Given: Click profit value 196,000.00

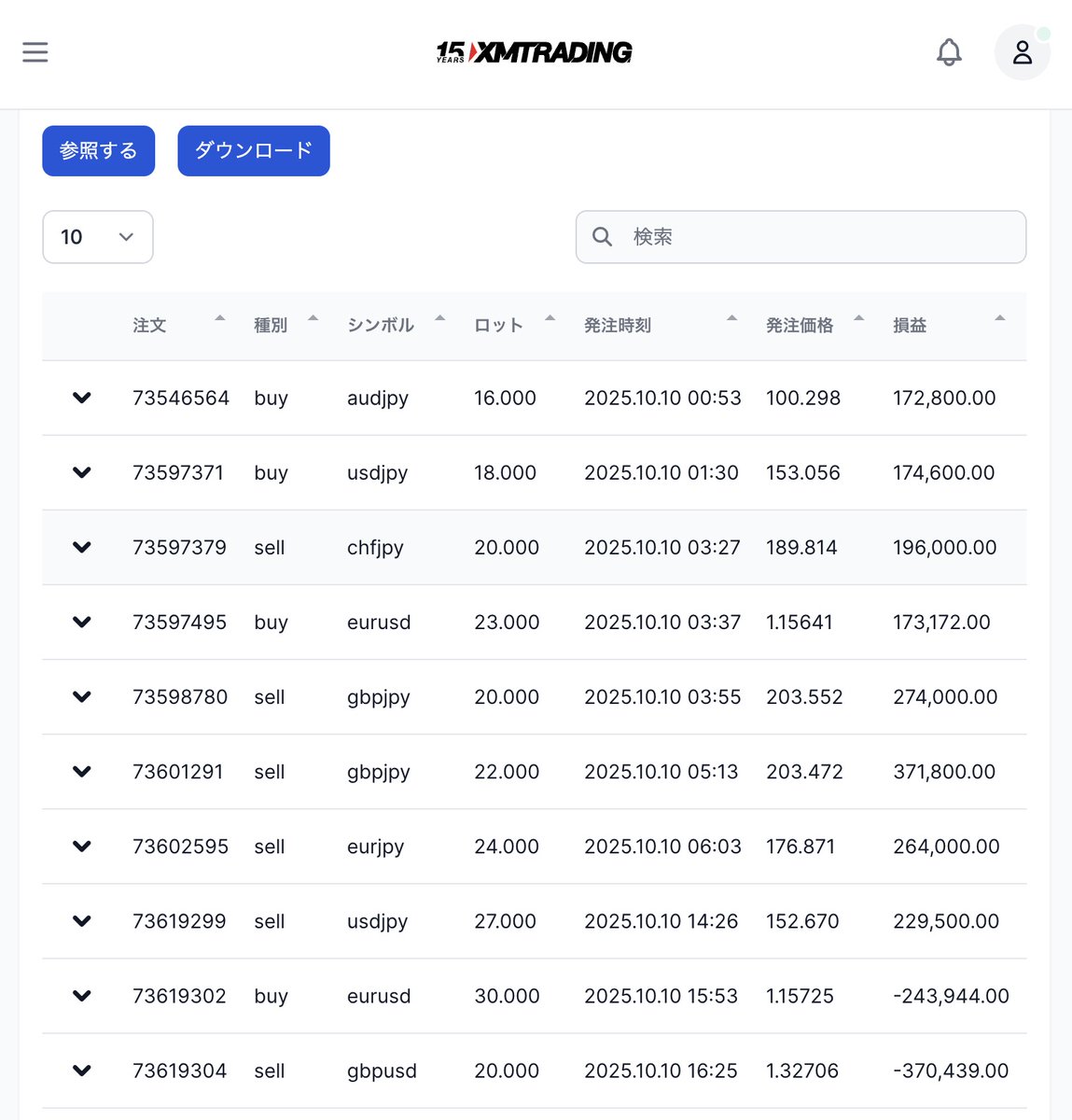Looking at the screenshot, I should pos(945,547).
